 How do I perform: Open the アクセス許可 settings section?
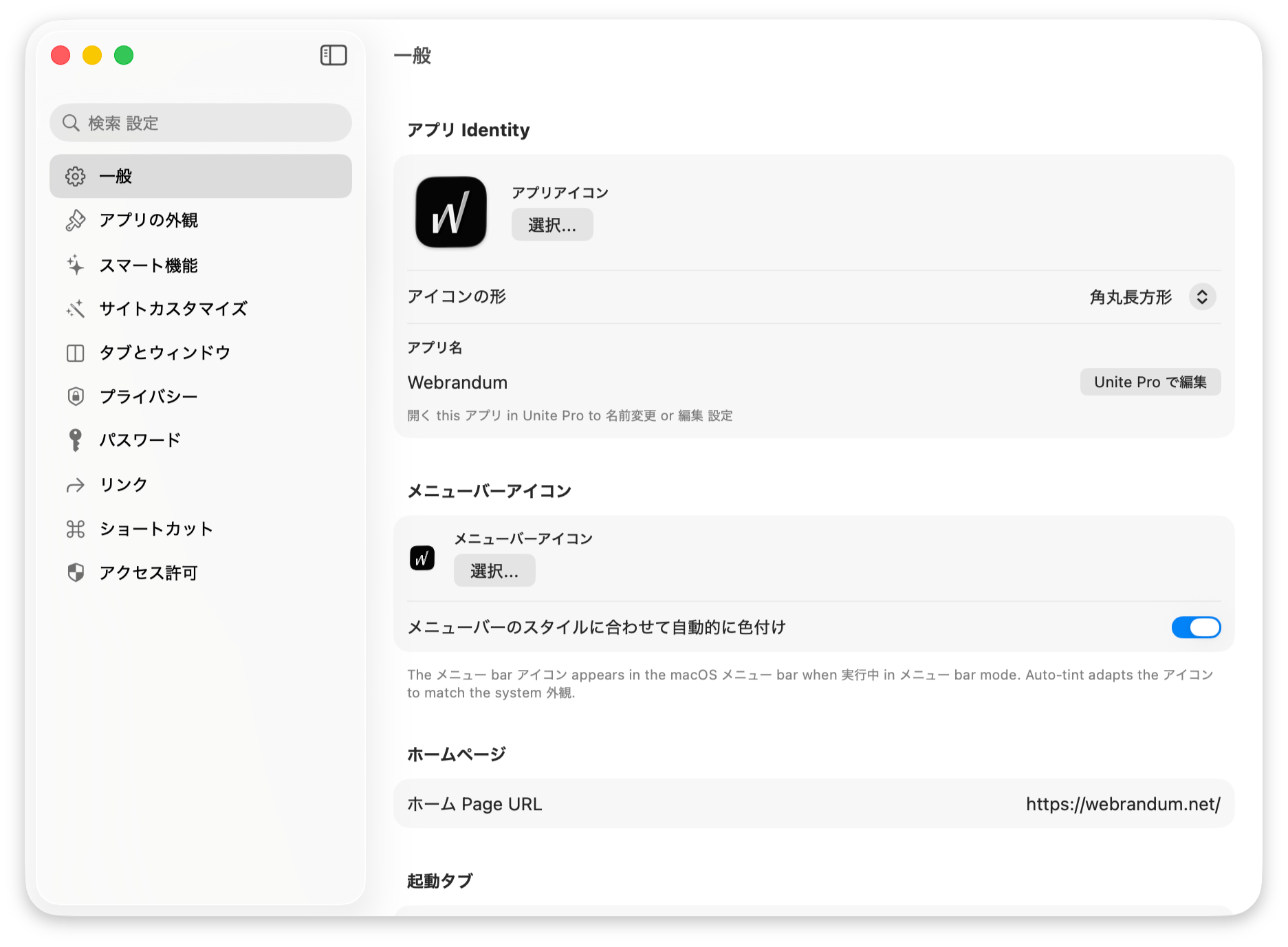pyautogui.click(x=149, y=573)
